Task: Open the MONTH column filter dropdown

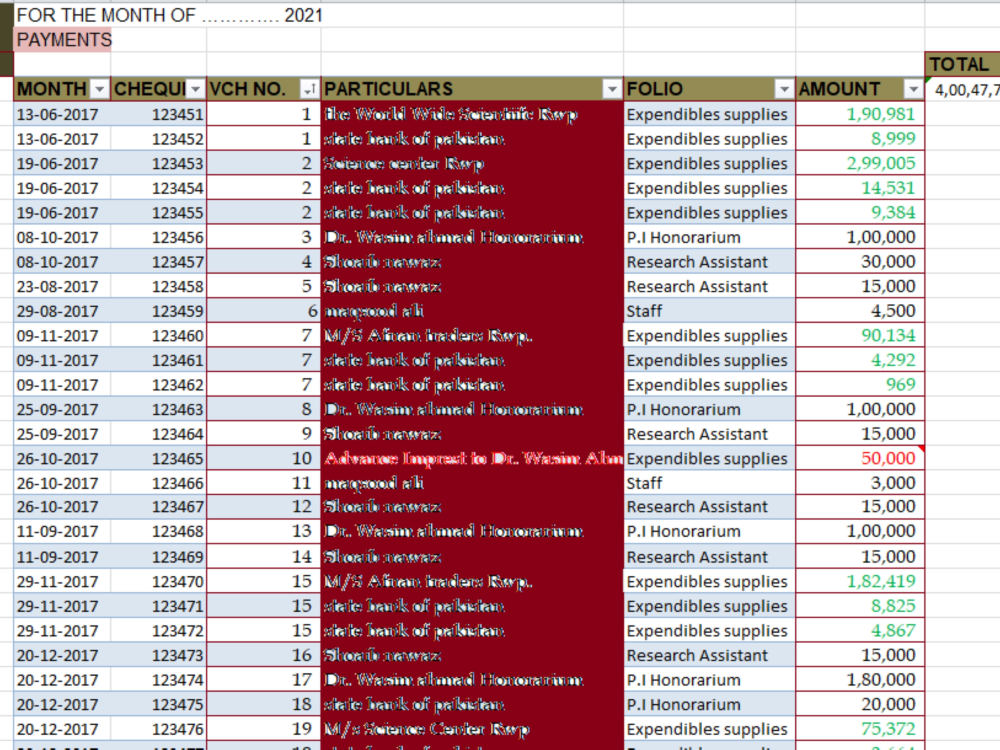Action: [99, 89]
